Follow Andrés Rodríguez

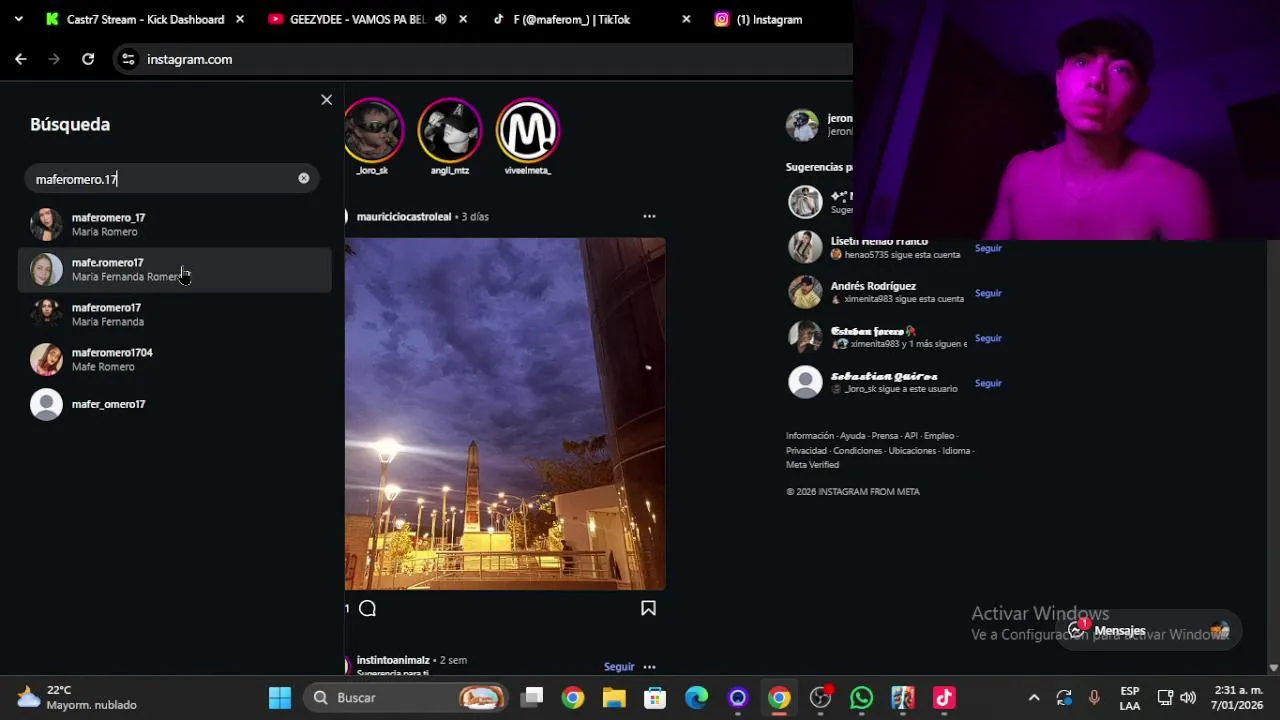pyautogui.click(x=988, y=293)
